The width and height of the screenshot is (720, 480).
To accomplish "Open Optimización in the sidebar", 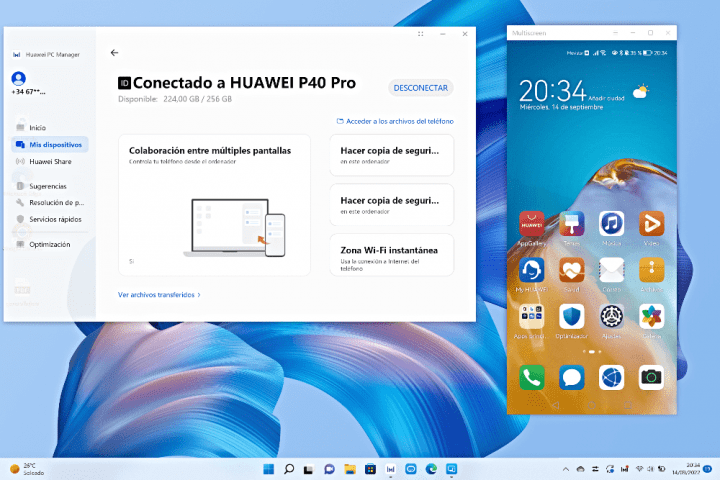I will click(50, 244).
